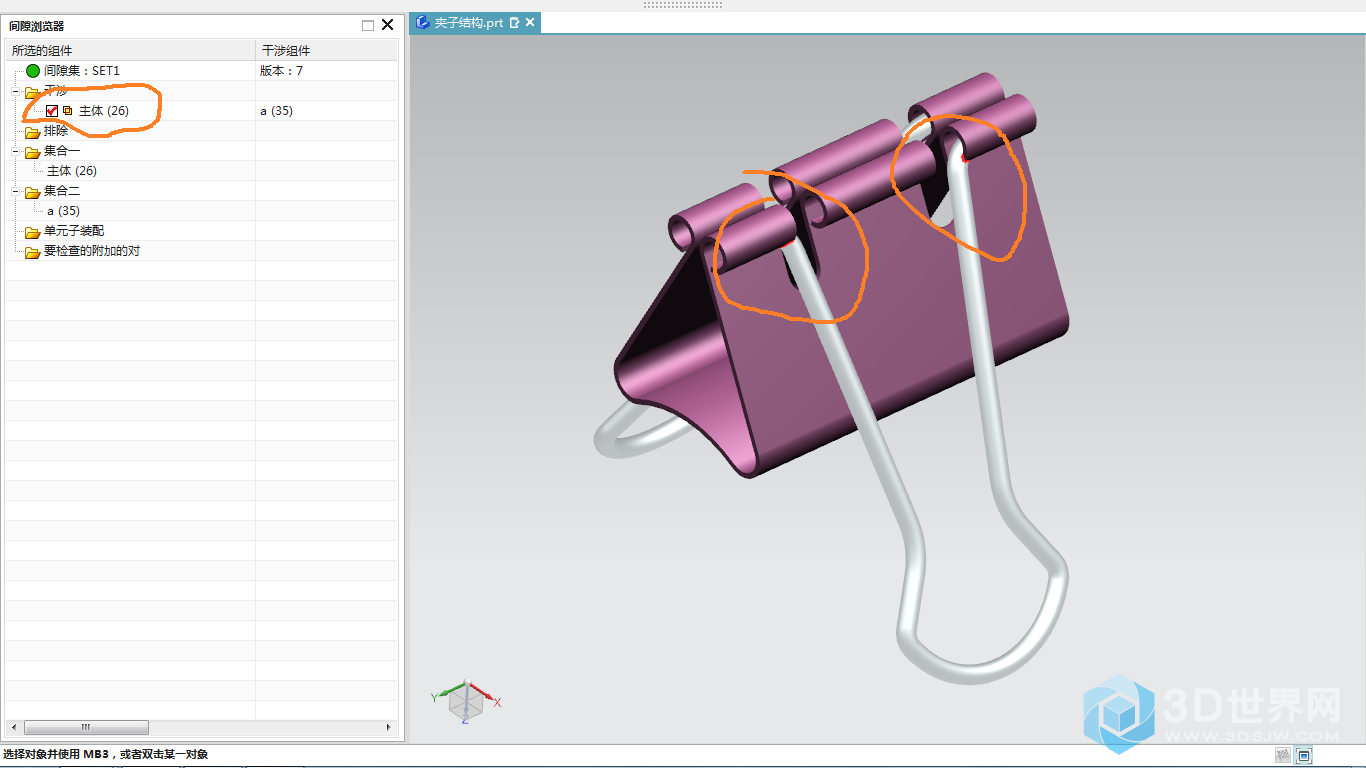The image size is (1366, 768).
Task: Click the horizontal scrollbar thumb in the browser panel
Action: coord(86,728)
